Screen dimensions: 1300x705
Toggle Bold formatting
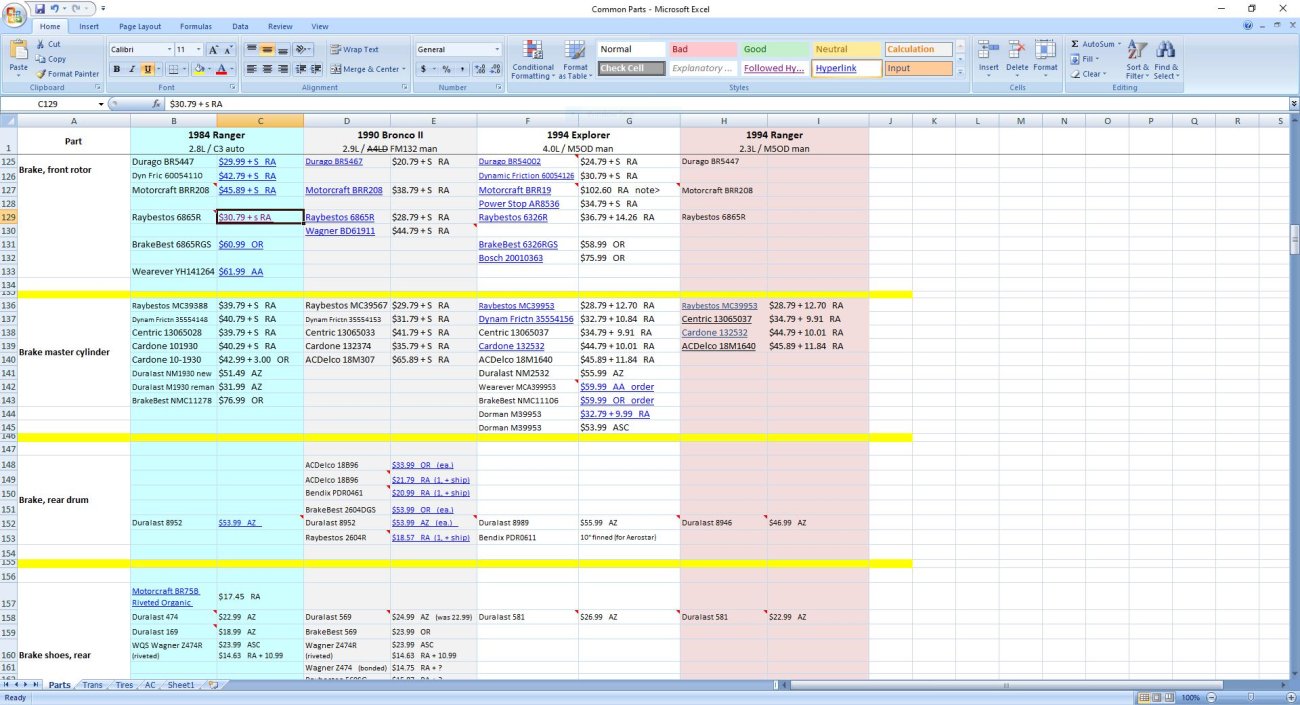(x=116, y=69)
